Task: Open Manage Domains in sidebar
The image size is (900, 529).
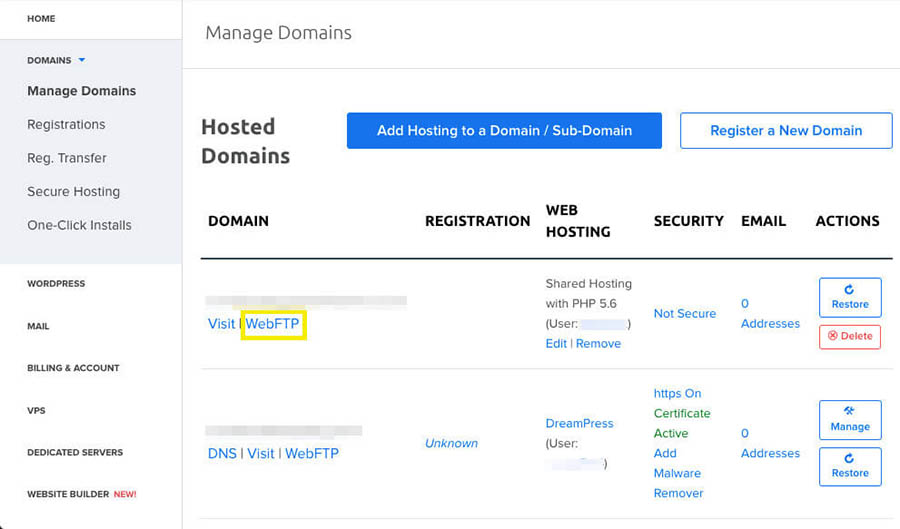Action: coord(81,91)
